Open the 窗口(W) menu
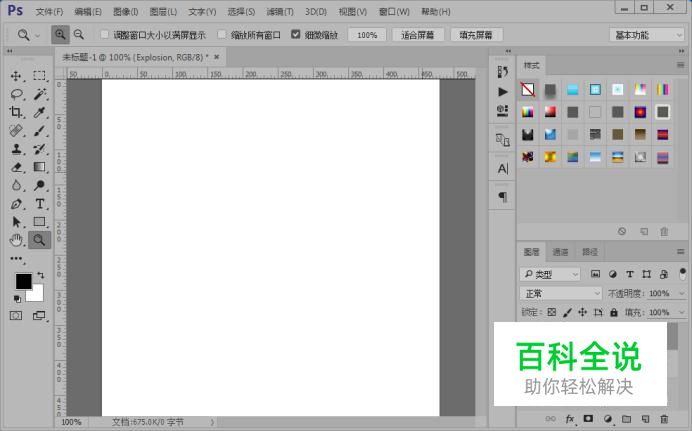Screen dimensions: 692x431 click(394, 12)
